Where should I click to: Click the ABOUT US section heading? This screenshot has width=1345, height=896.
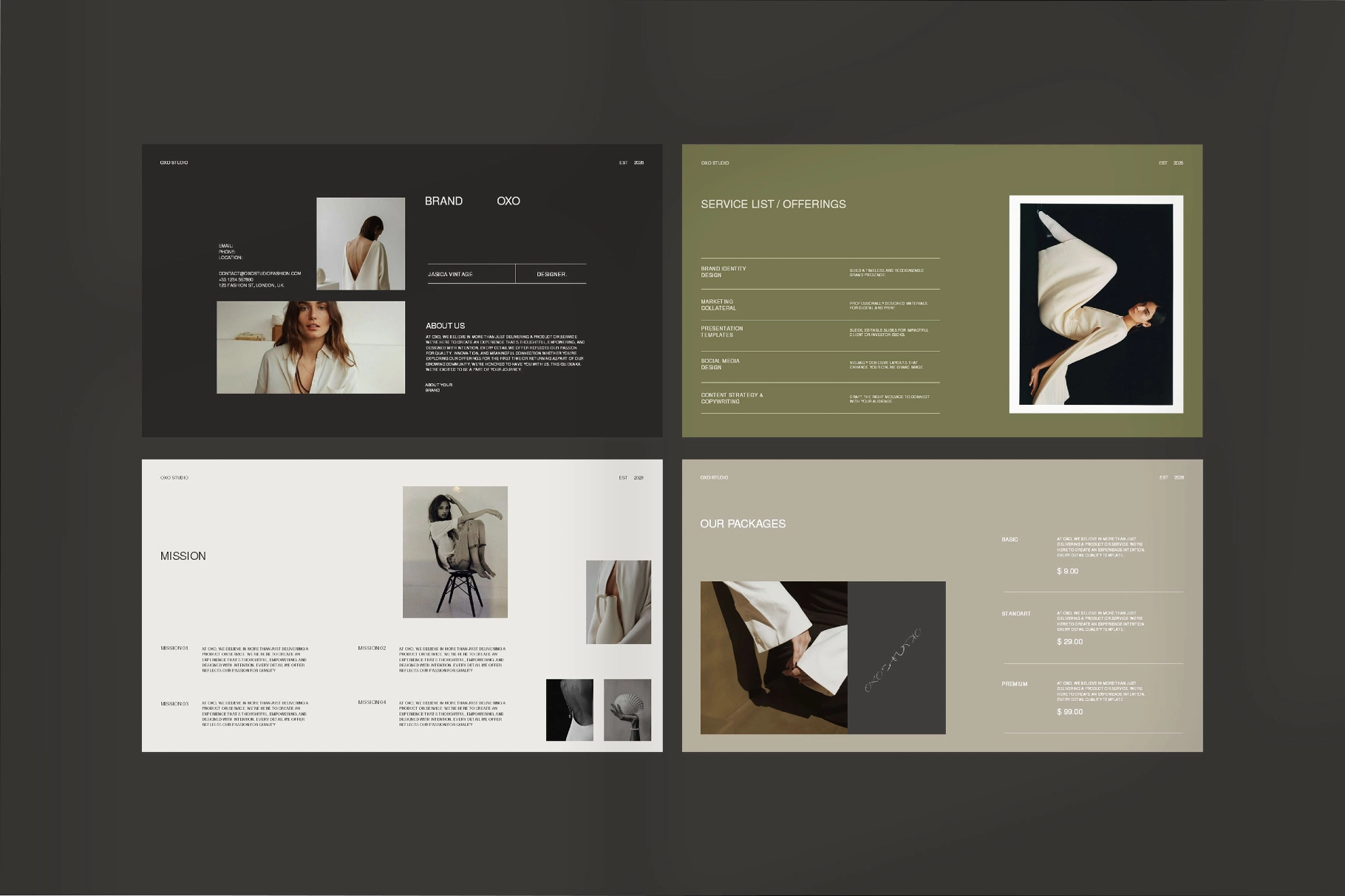pyautogui.click(x=444, y=325)
